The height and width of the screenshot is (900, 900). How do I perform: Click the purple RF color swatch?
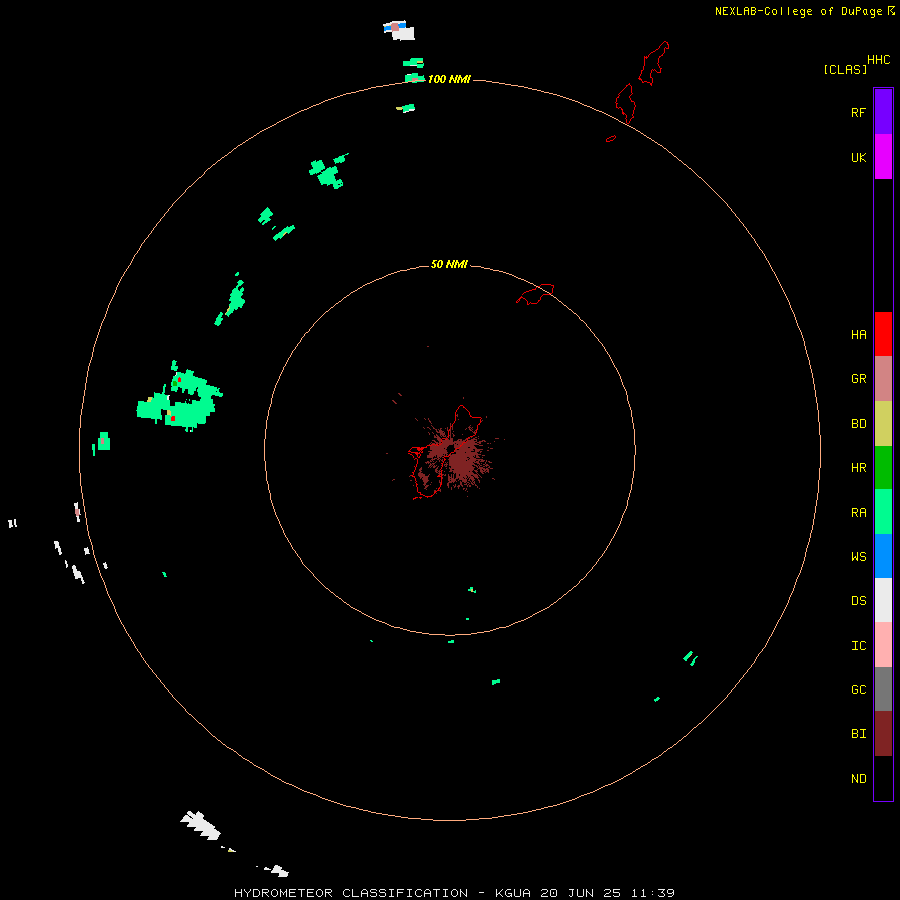tap(883, 112)
